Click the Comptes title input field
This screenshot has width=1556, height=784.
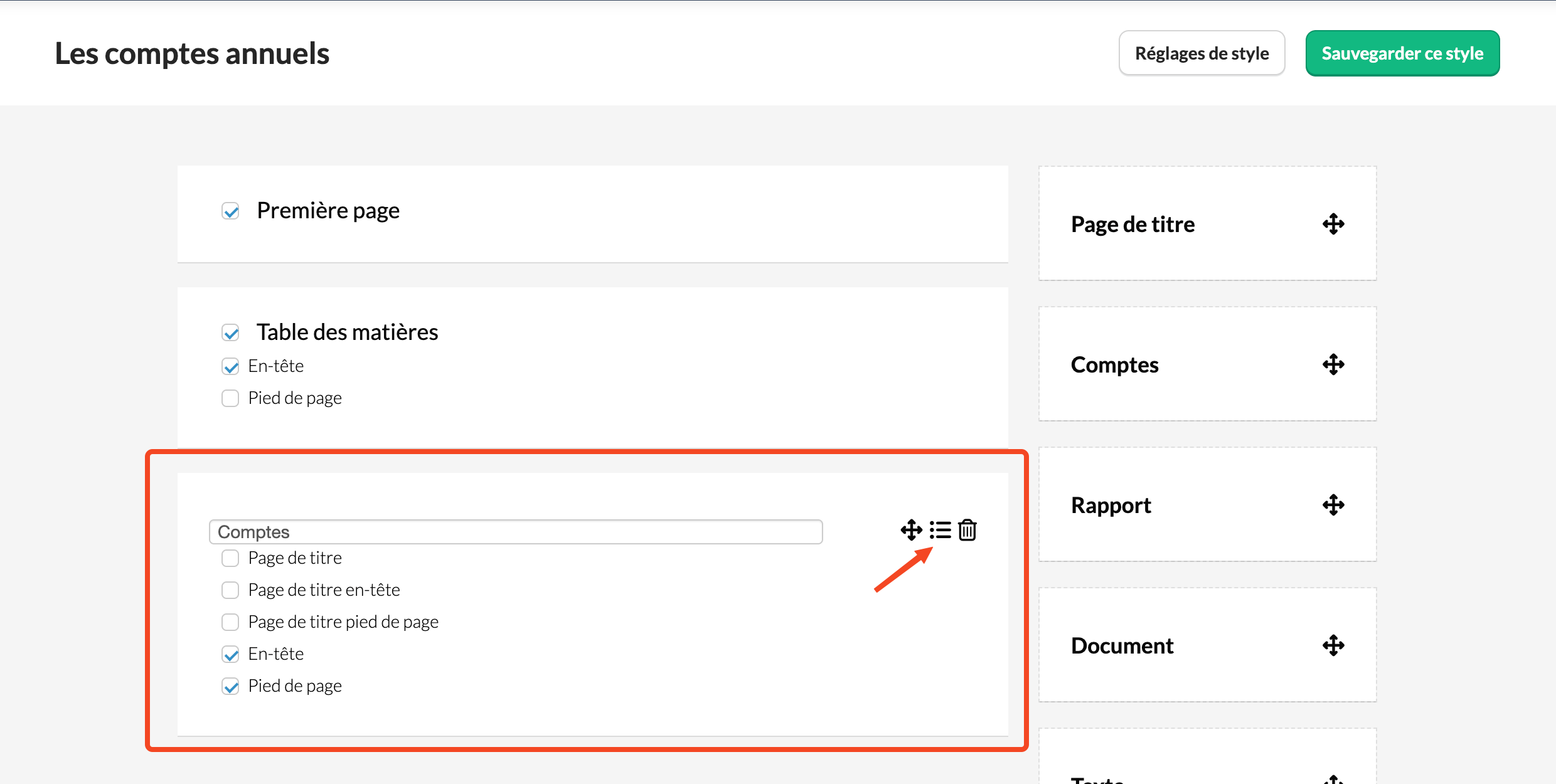(516, 532)
